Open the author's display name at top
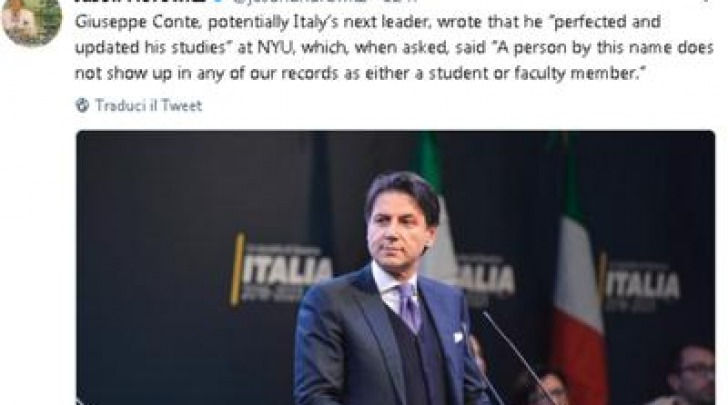This screenshot has height=405, width=728. point(140,1)
